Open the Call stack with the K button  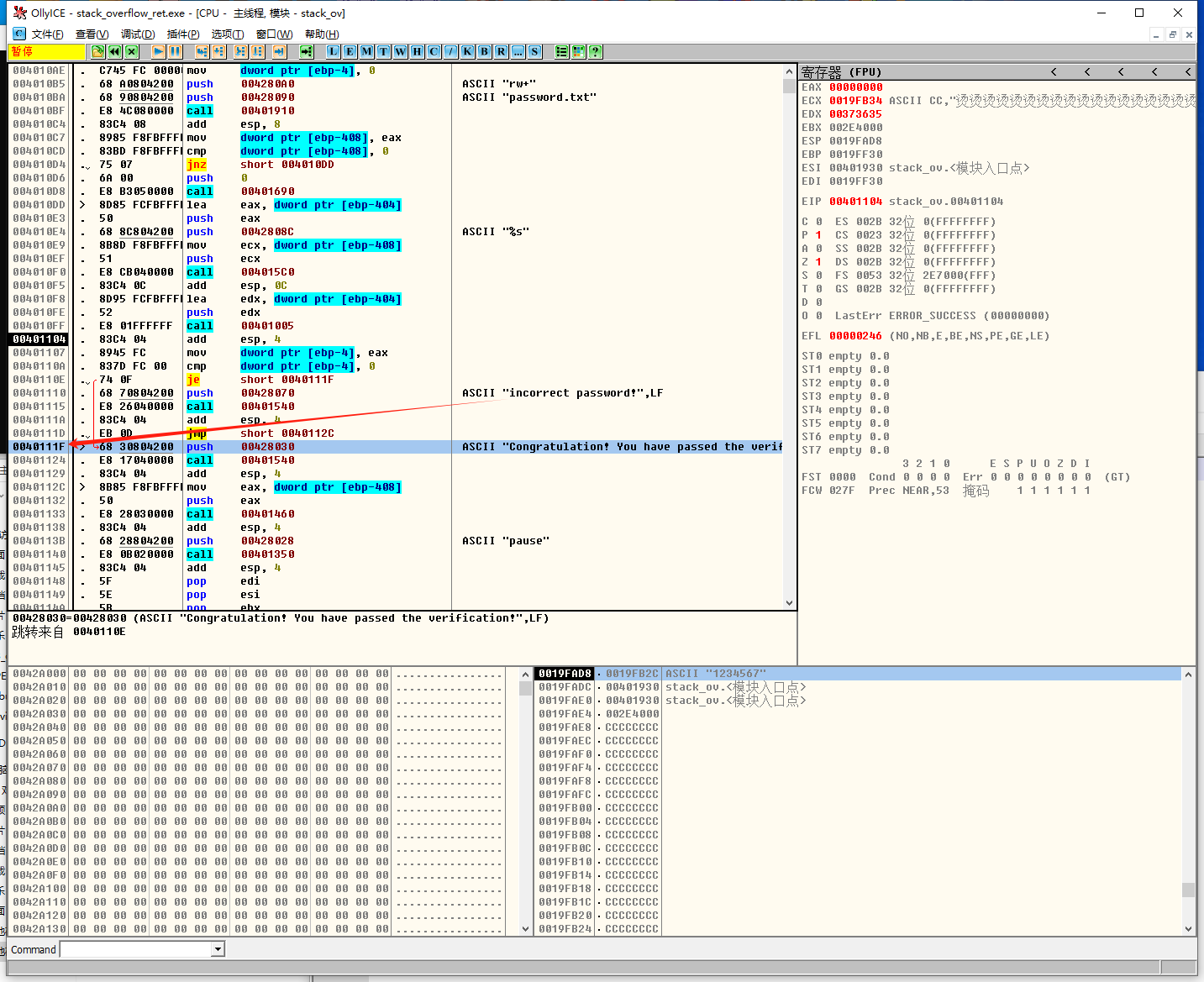point(467,51)
